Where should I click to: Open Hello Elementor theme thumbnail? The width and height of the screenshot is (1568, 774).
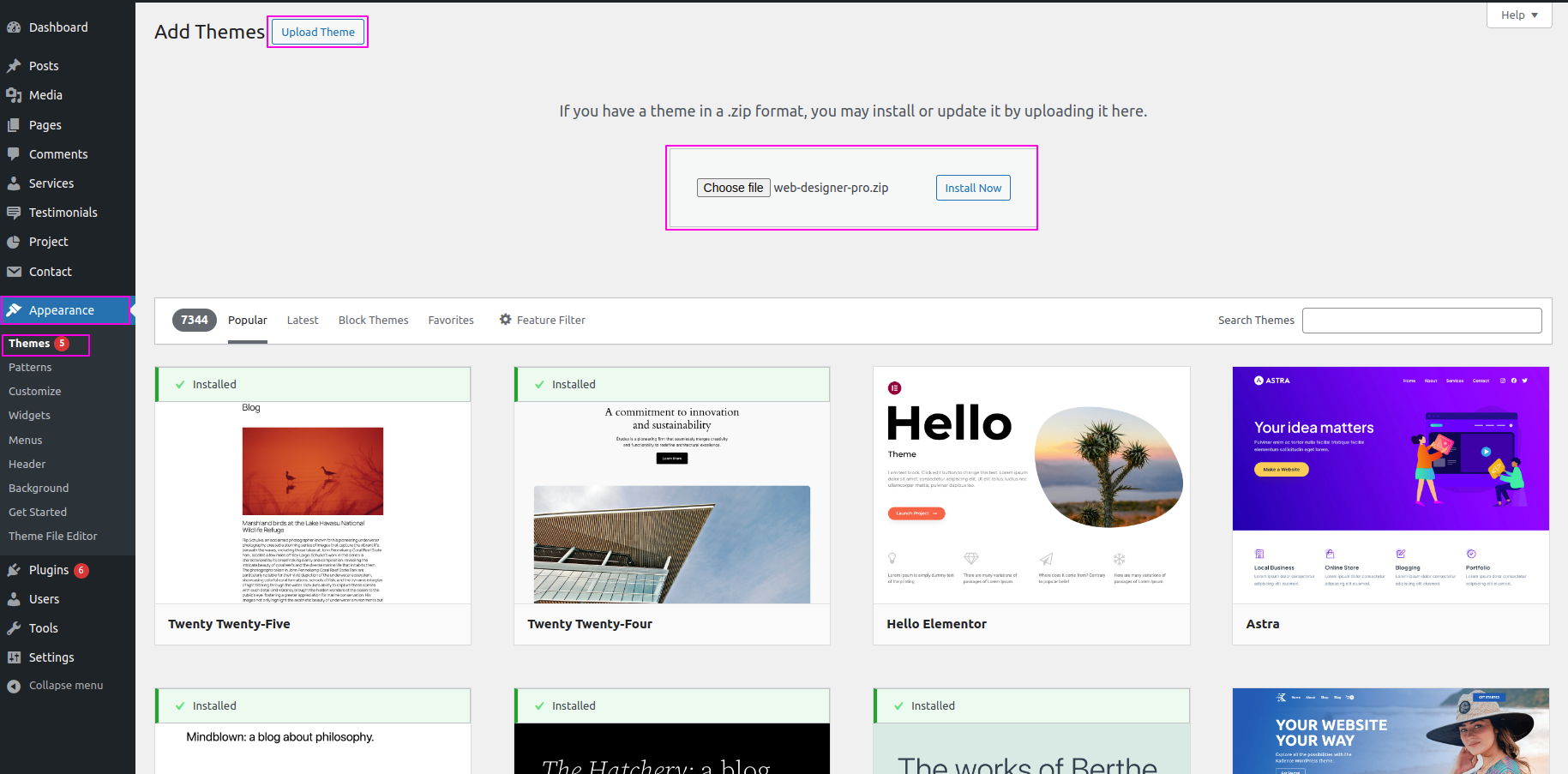1031,485
